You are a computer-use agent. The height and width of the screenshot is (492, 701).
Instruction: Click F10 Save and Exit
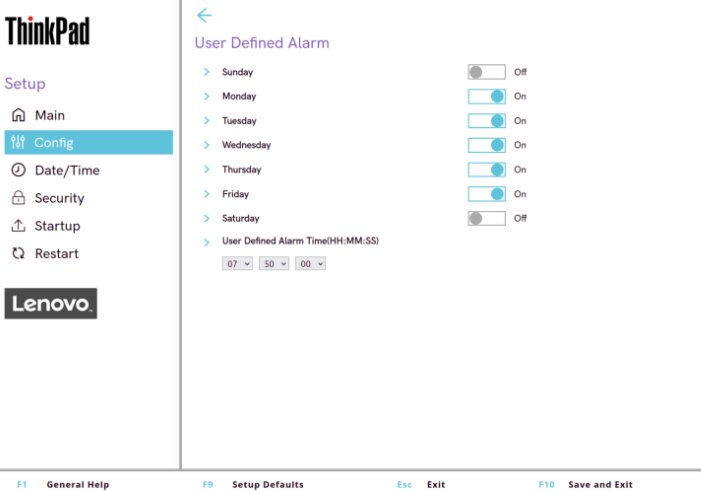tap(586, 484)
